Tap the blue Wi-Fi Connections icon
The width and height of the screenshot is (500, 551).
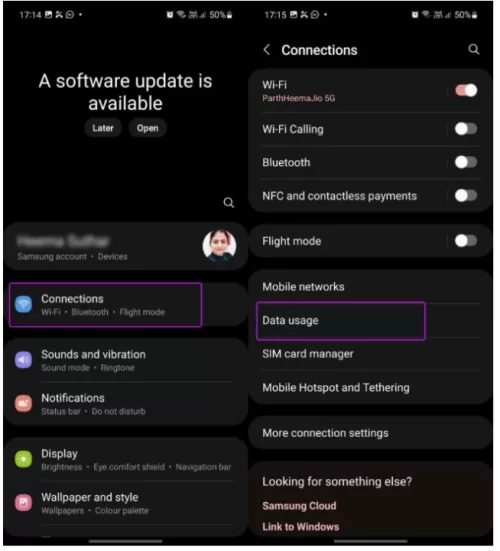coord(24,304)
